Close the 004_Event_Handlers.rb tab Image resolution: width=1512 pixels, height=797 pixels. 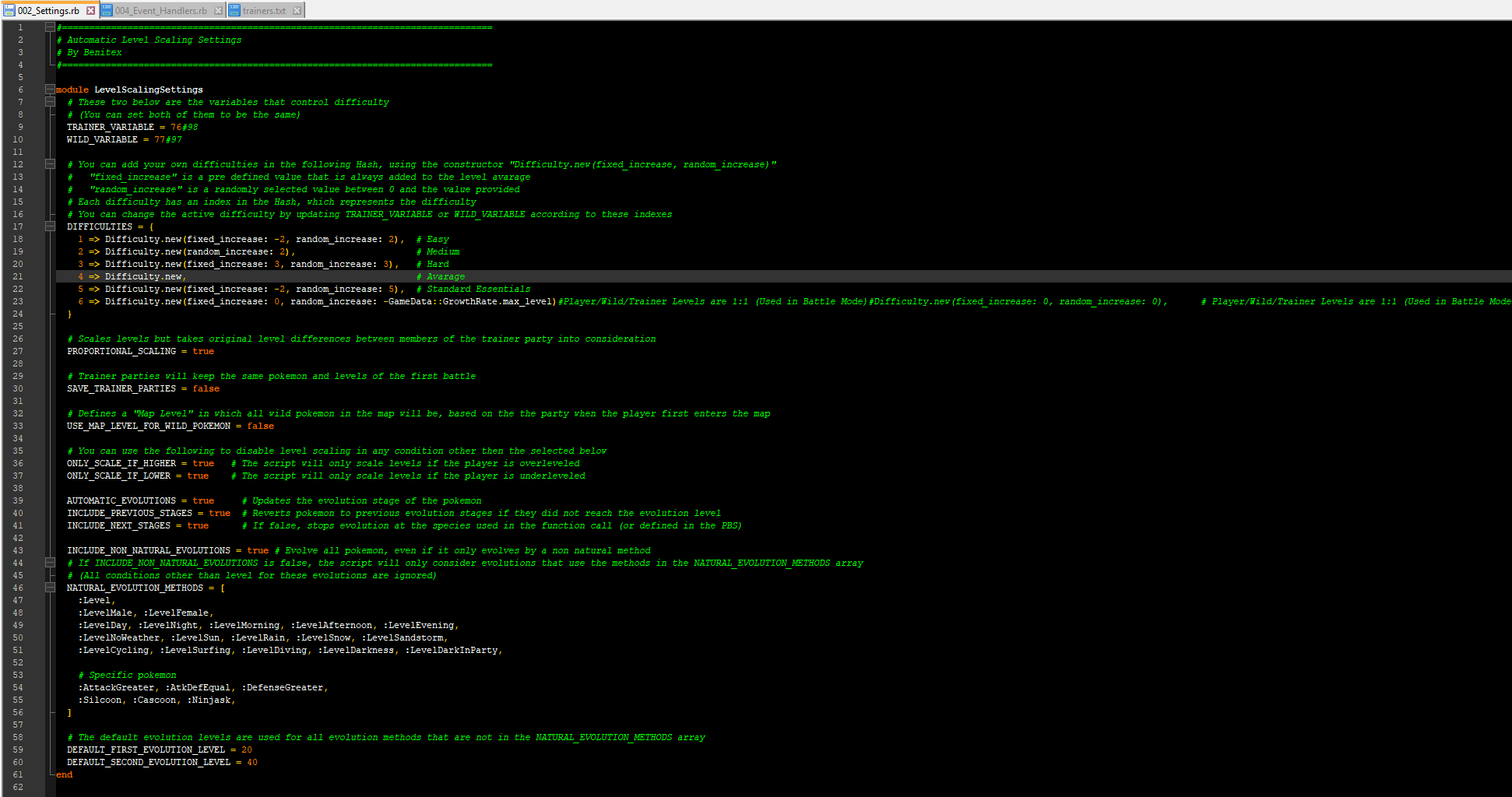[x=218, y=10]
